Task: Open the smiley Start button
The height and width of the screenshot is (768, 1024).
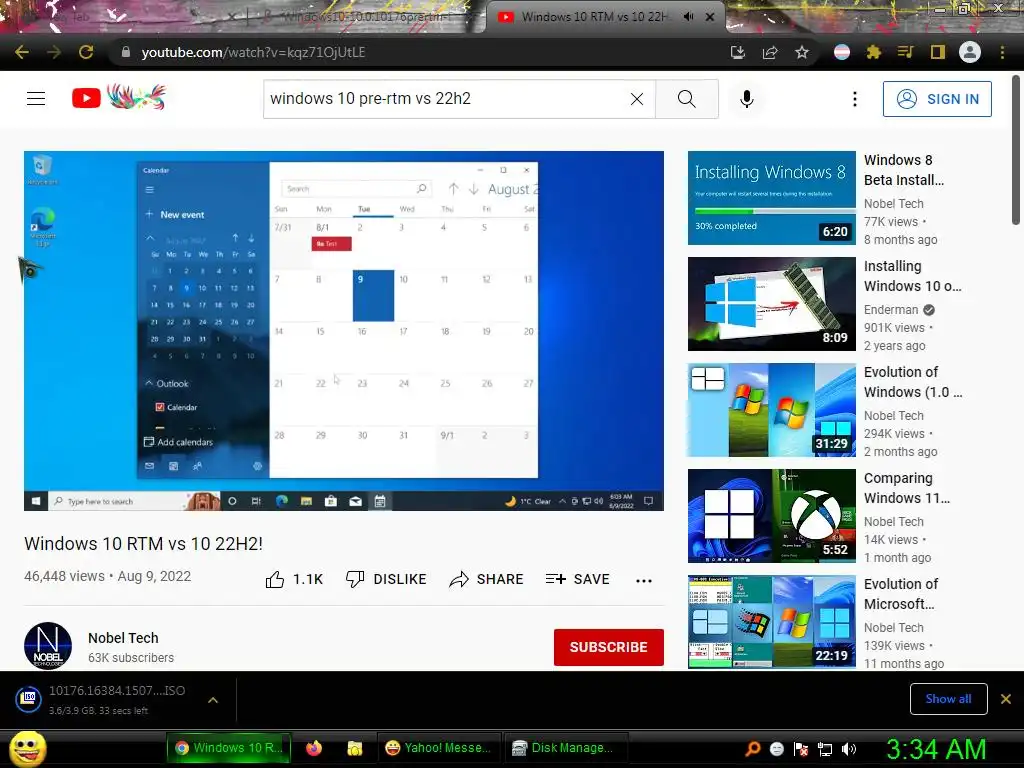Action: [28, 748]
